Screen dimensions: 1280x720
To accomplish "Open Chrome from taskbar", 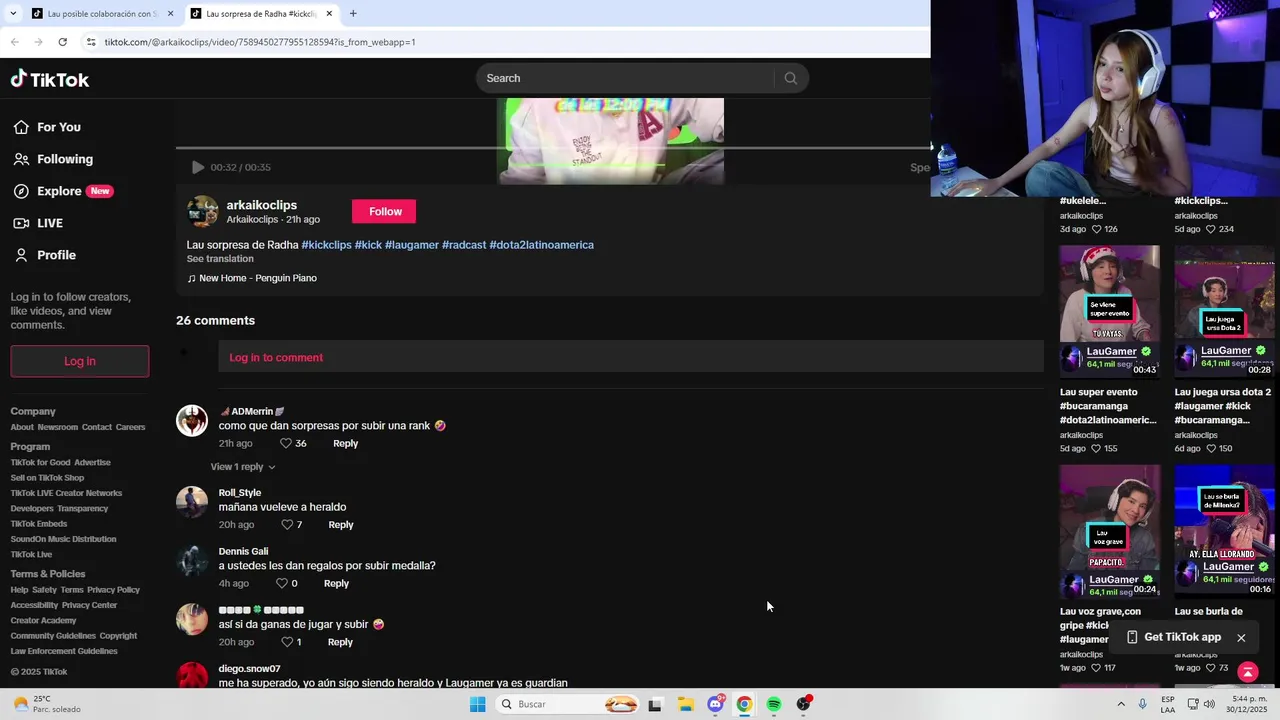I will click(744, 704).
